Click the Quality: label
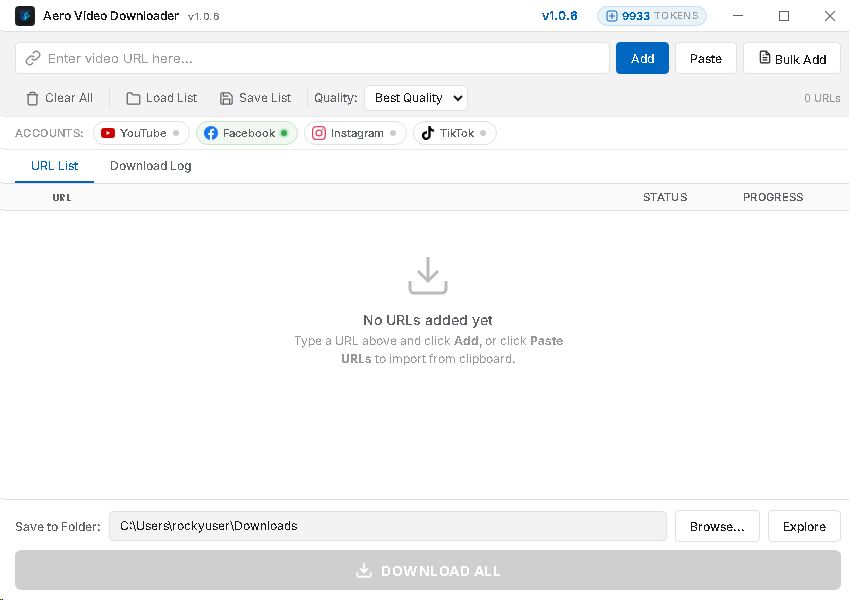The height and width of the screenshot is (600, 849). click(336, 98)
